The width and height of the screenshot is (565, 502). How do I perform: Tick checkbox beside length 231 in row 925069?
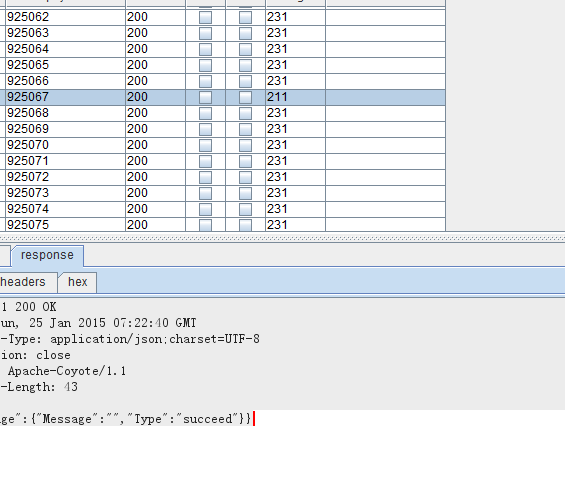(245, 129)
